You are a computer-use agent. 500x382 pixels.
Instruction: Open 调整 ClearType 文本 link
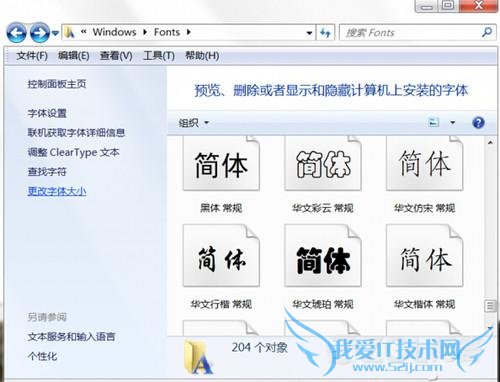click(x=73, y=152)
